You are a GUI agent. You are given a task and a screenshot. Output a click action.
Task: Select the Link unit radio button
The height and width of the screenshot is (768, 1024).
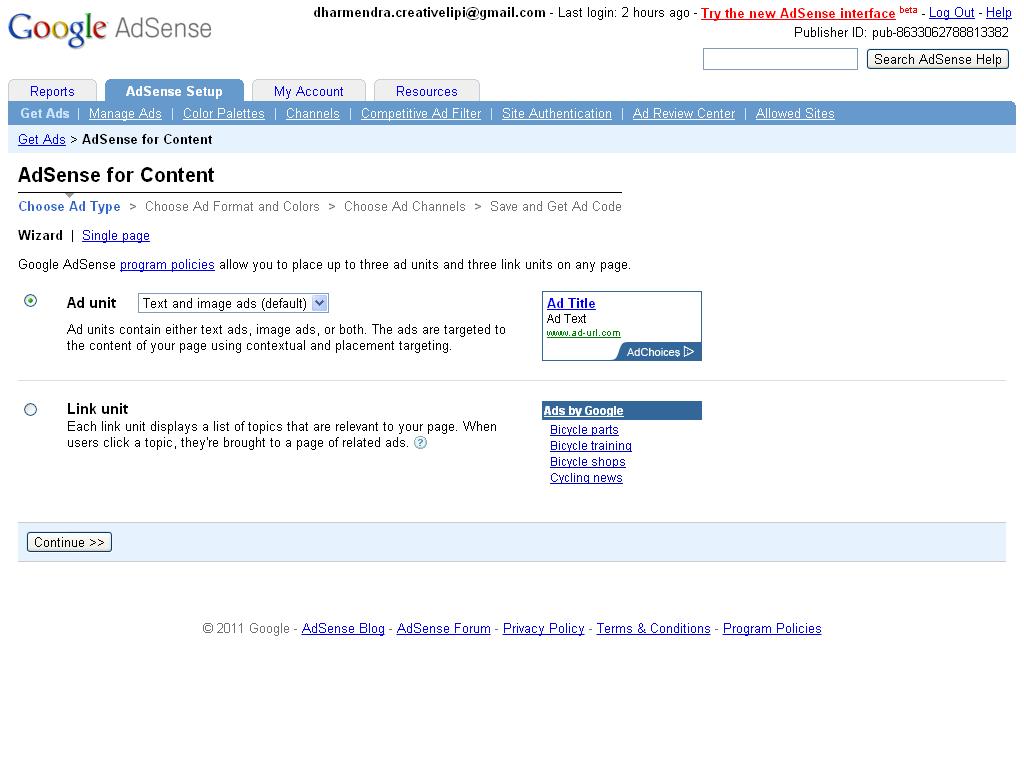[x=31, y=409]
